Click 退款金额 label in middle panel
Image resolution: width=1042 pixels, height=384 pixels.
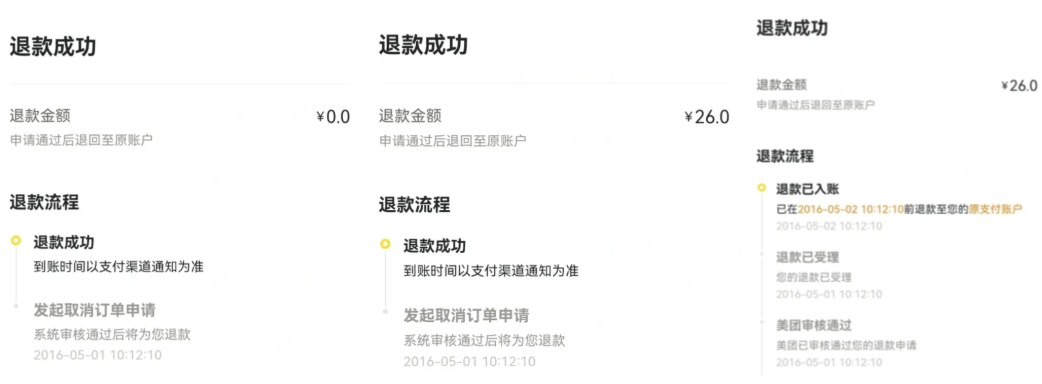pos(410,116)
